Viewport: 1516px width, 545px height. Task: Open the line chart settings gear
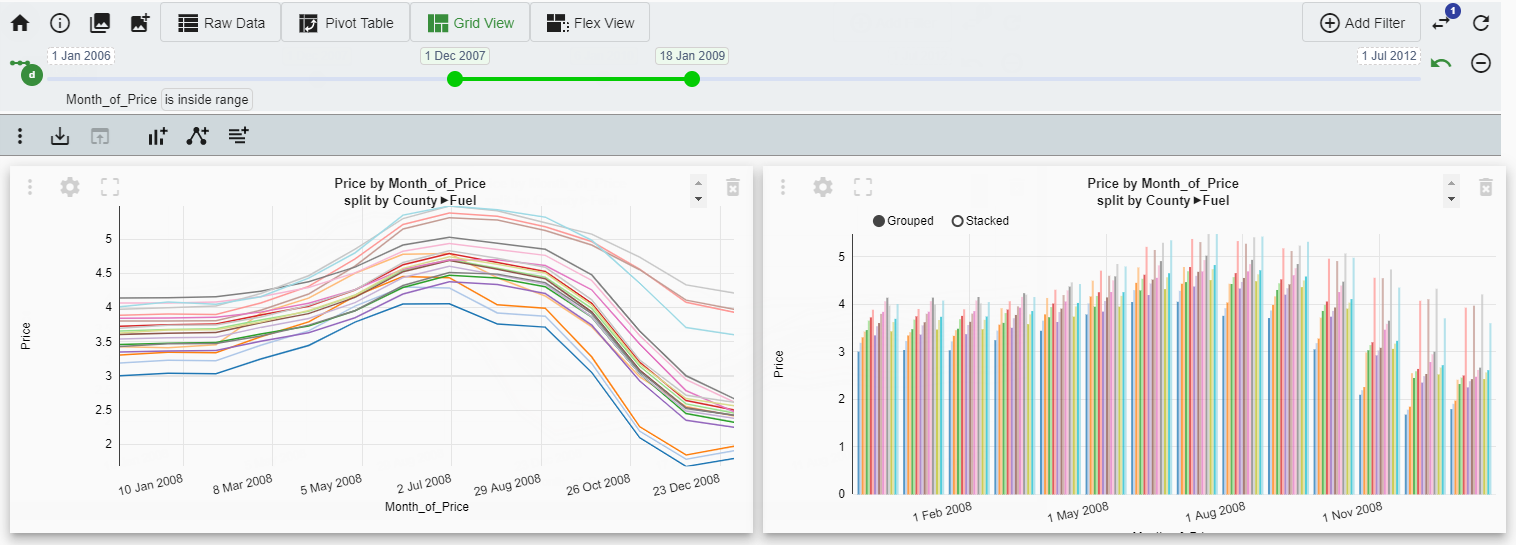[x=70, y=187]
